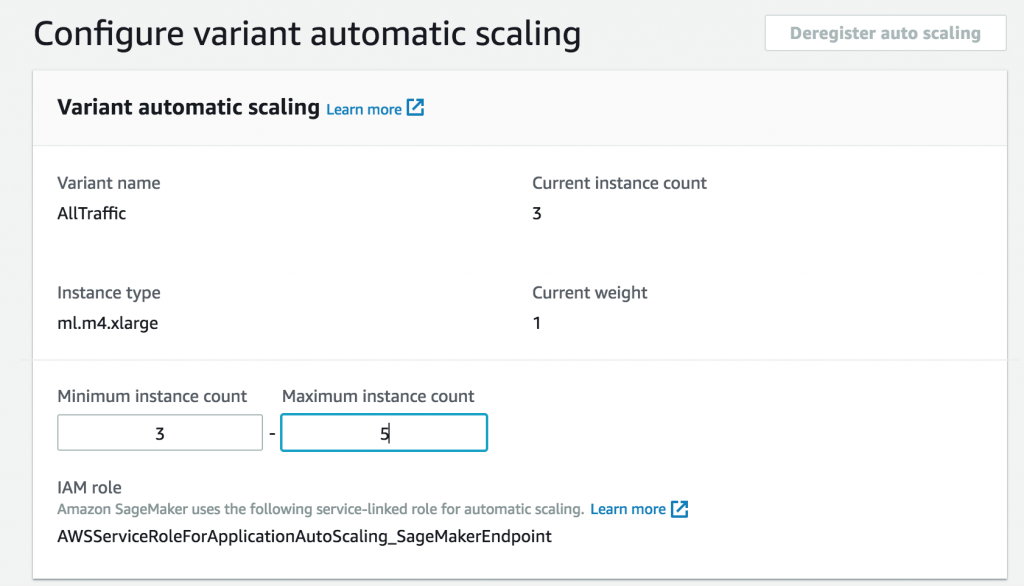Focus the Minimum instance count field
The width and height of the screenshot is (1024, 586).
pyautogui.click(x=160, y=434)
